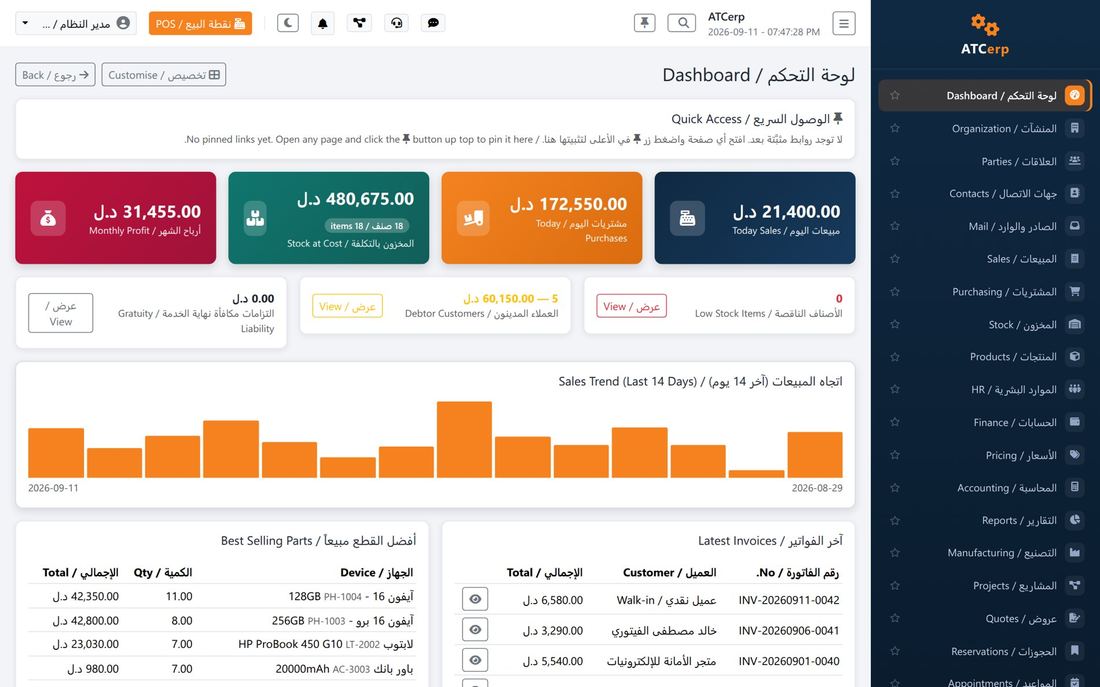This screenshot has height=687, width=1100.
Task: Open the Today Sales card
Action: (x=755, y=218)
